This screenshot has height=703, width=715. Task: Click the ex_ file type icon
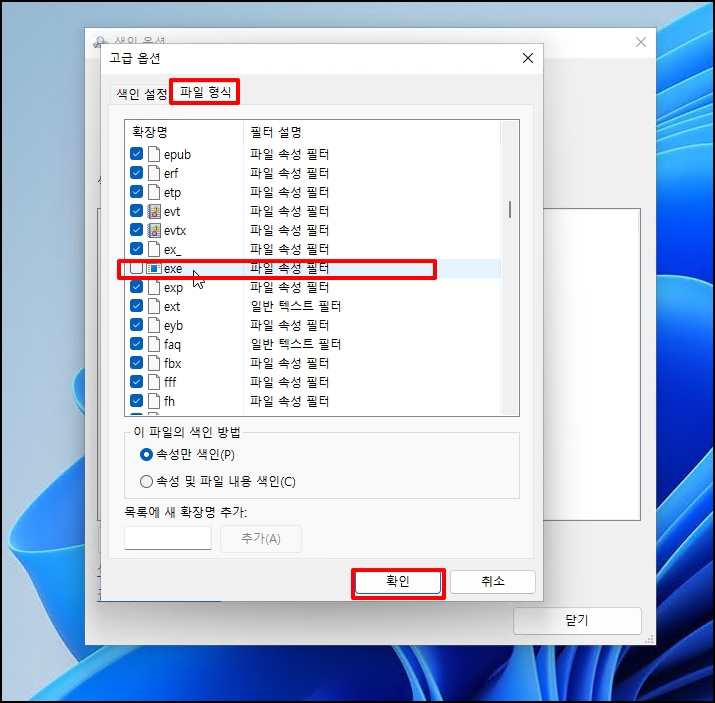tap(154, 249)
